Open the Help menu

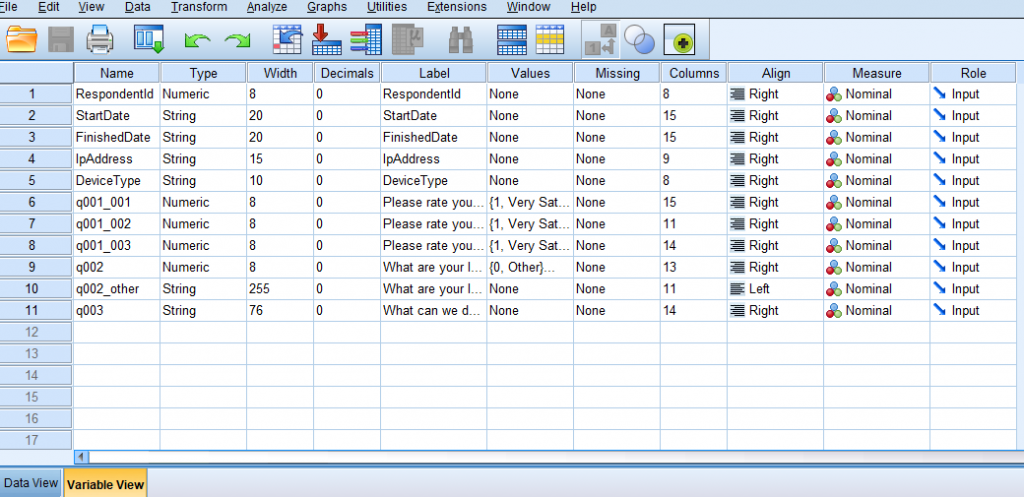coord(583,7)
